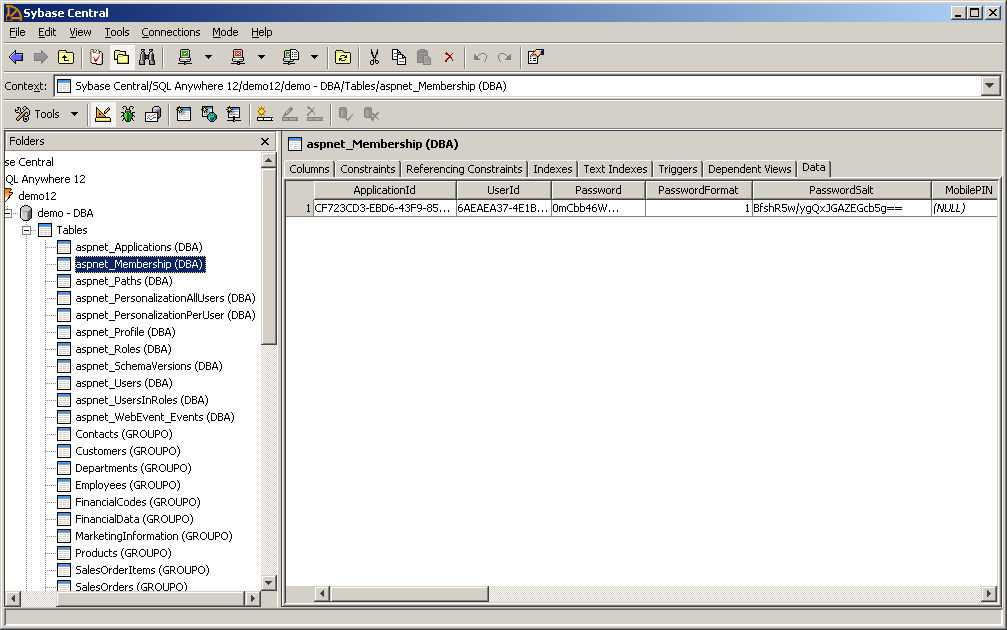Open dropdown arrow beside Disconnect icon

[261, 57]
